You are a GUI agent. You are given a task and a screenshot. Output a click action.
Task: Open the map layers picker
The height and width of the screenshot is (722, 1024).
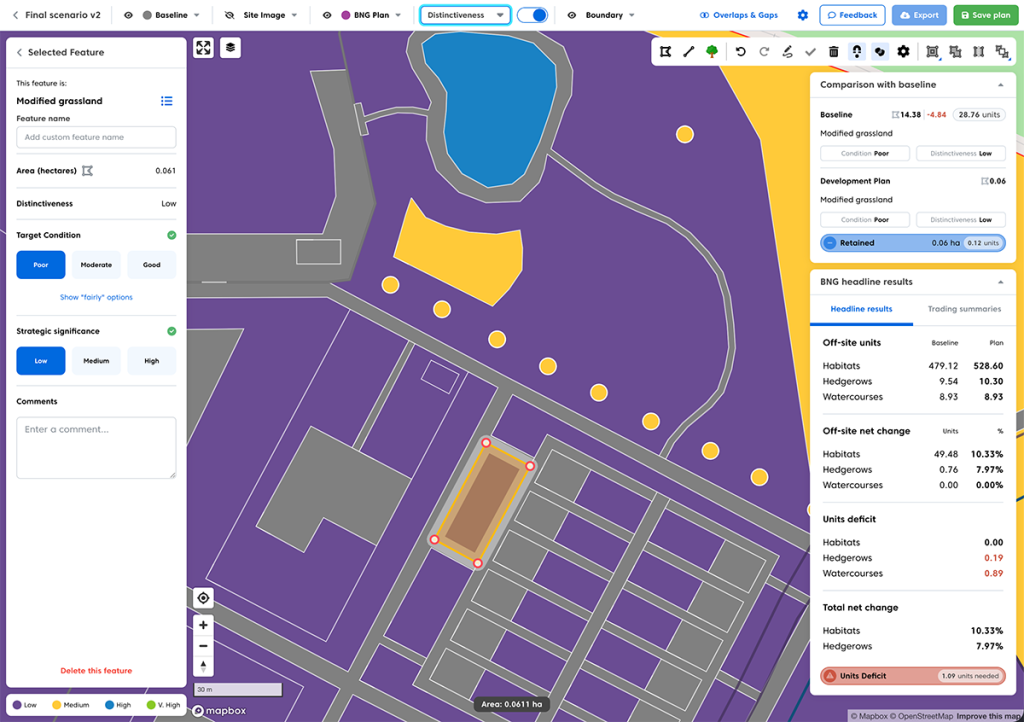point(229,47)
